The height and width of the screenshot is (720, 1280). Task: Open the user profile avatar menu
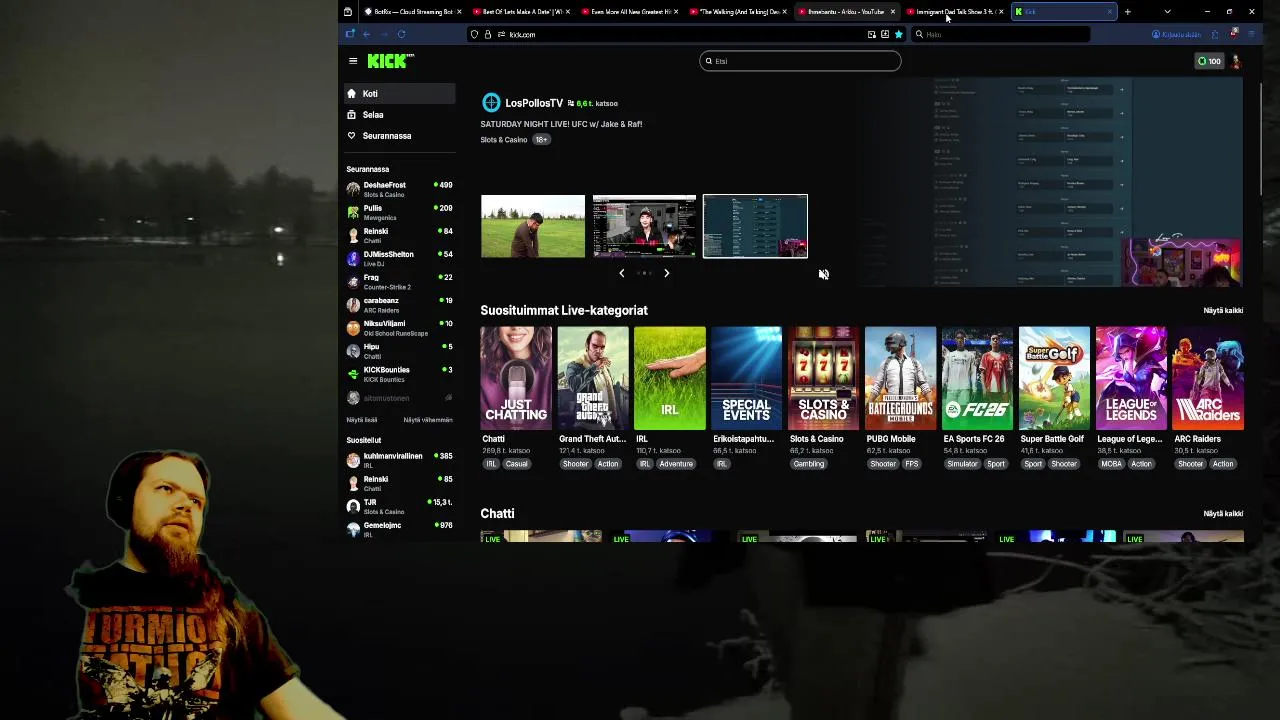[x=1236, y=61]
